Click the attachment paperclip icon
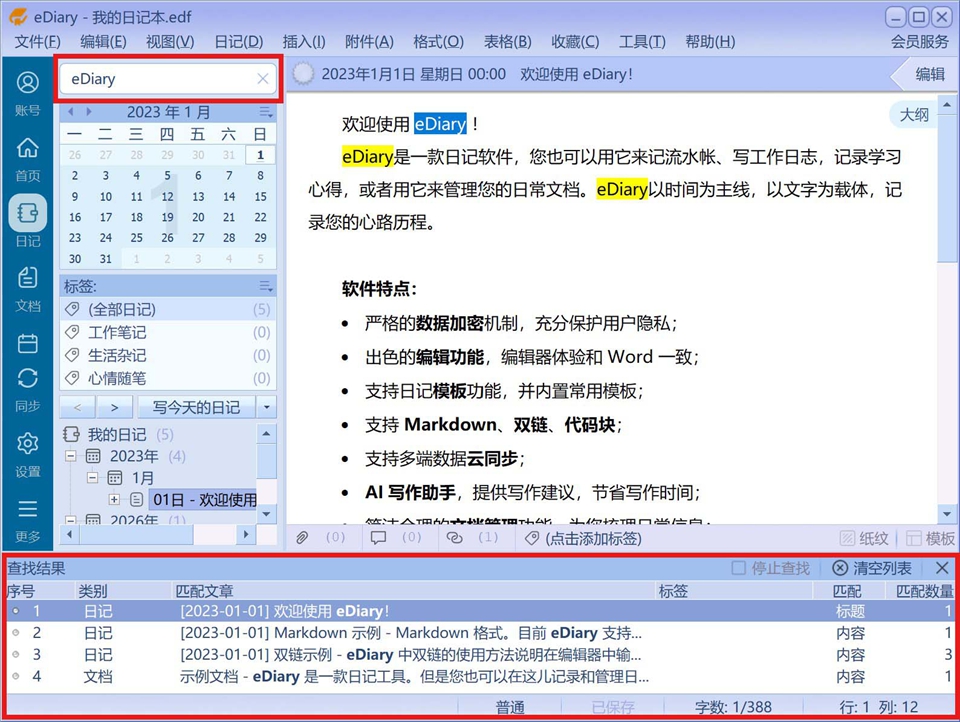Screen dimensions: 960x722 coord(302,538)
